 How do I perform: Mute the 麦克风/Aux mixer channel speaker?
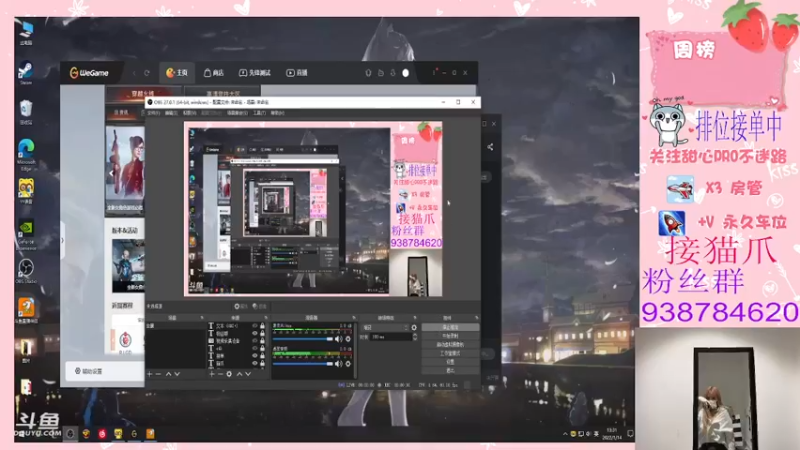click(338, 339)
